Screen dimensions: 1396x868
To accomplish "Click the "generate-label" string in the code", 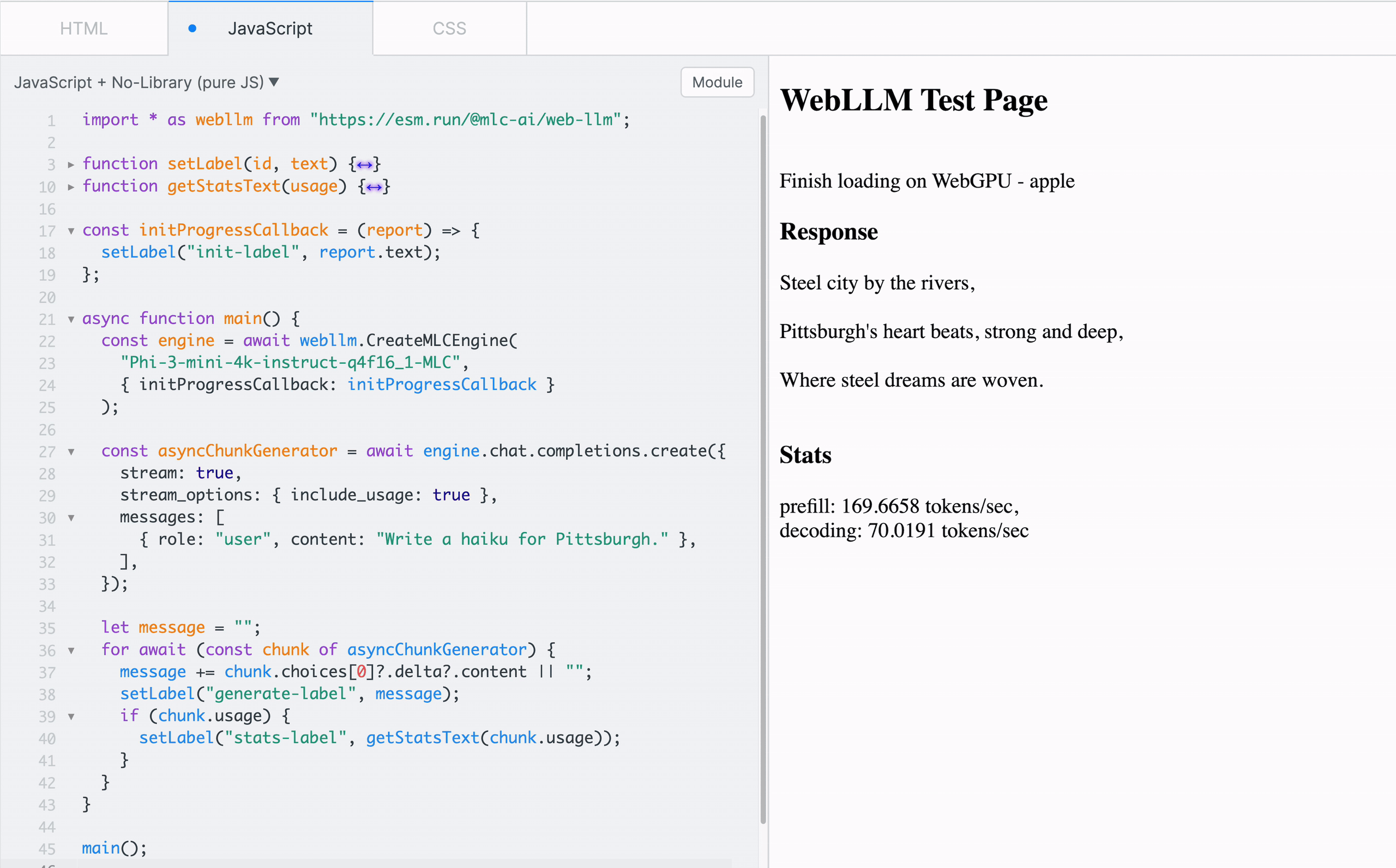I will pos(281,694).
